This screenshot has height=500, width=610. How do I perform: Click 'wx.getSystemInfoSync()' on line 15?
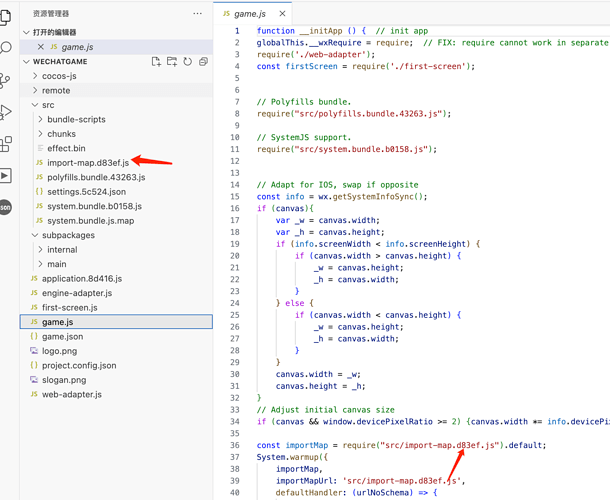370,196
